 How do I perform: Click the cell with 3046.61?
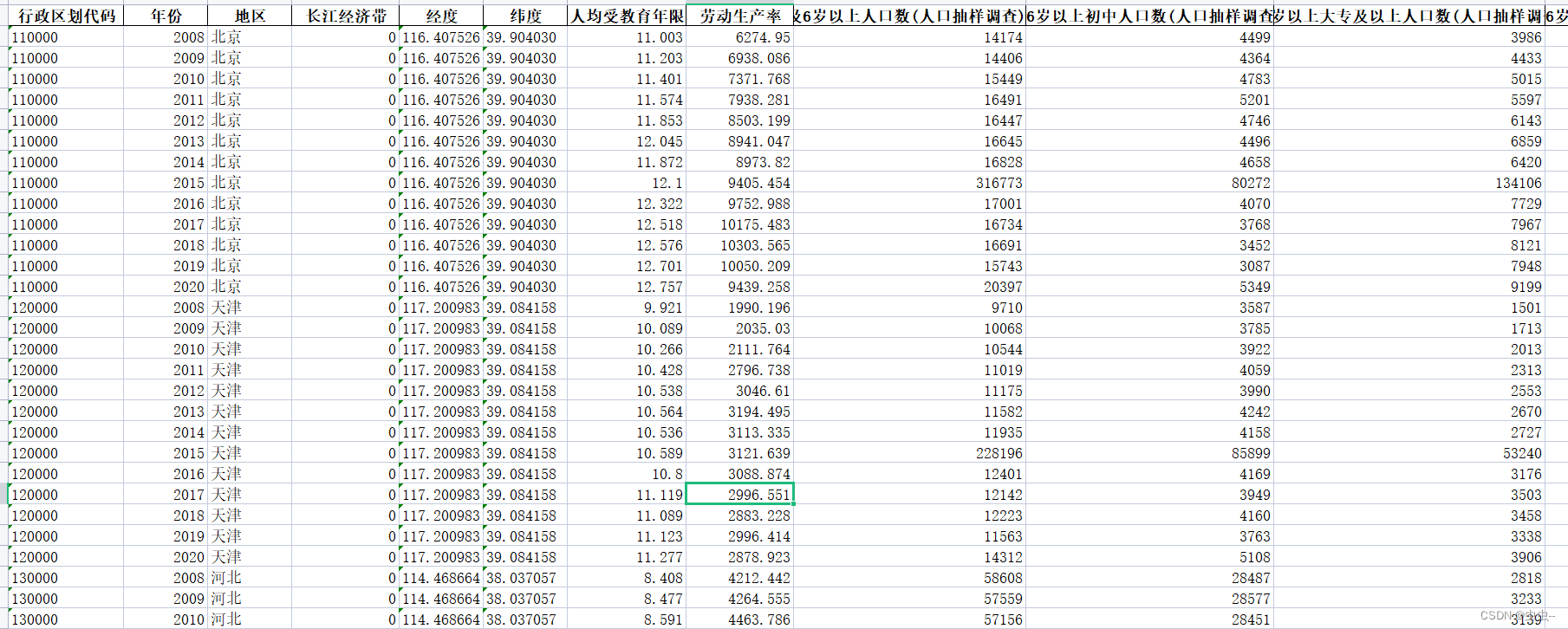click(x=739, y=391)
